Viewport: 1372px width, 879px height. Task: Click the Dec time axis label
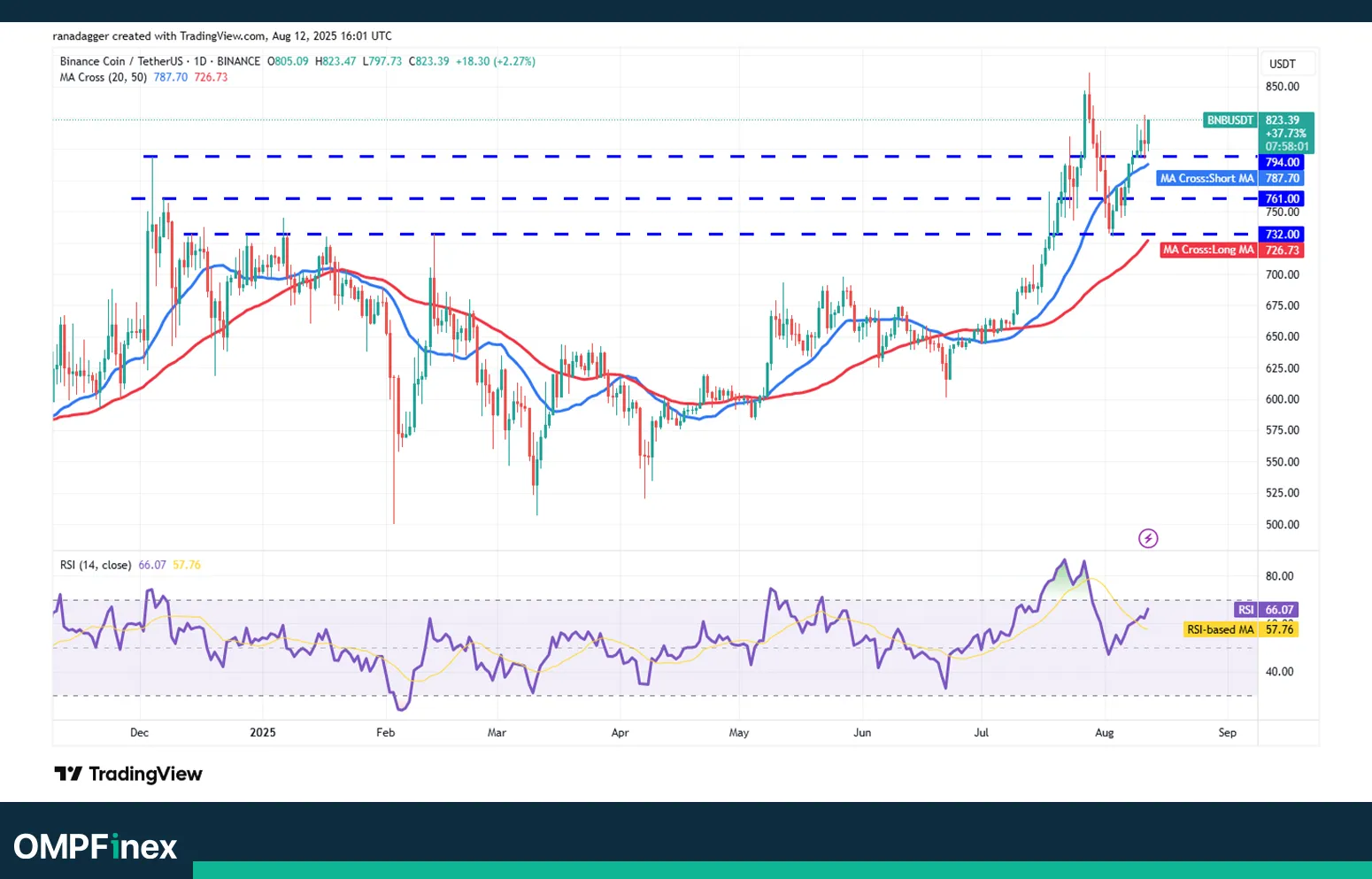click(x=139, y=733)
